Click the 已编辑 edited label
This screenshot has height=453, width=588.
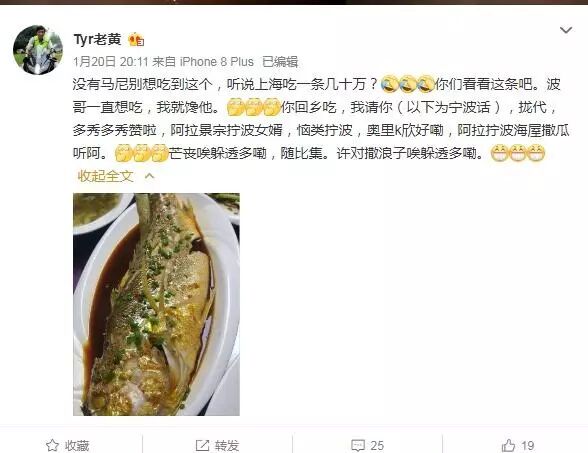click(x=280, y=62)
